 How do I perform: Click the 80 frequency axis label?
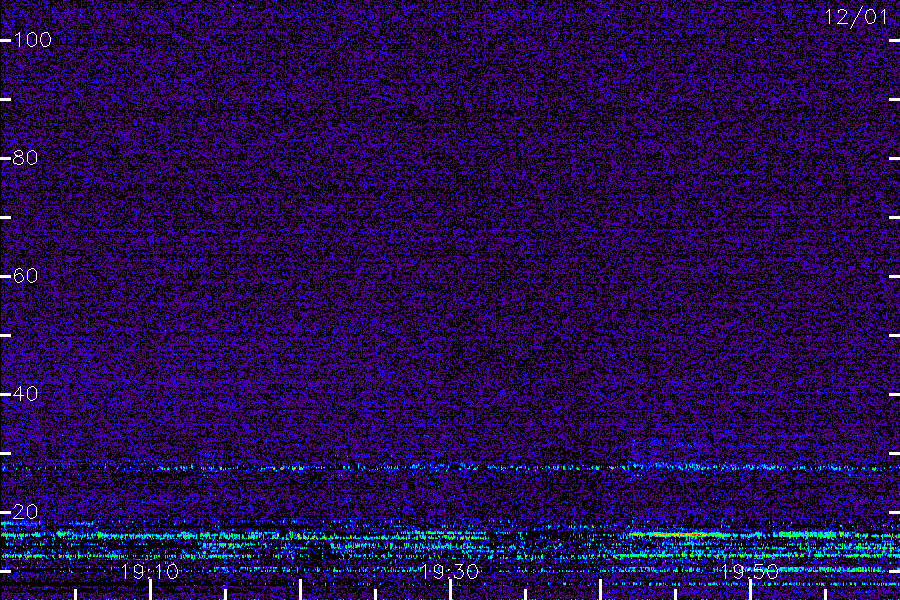tap(25, 158)
